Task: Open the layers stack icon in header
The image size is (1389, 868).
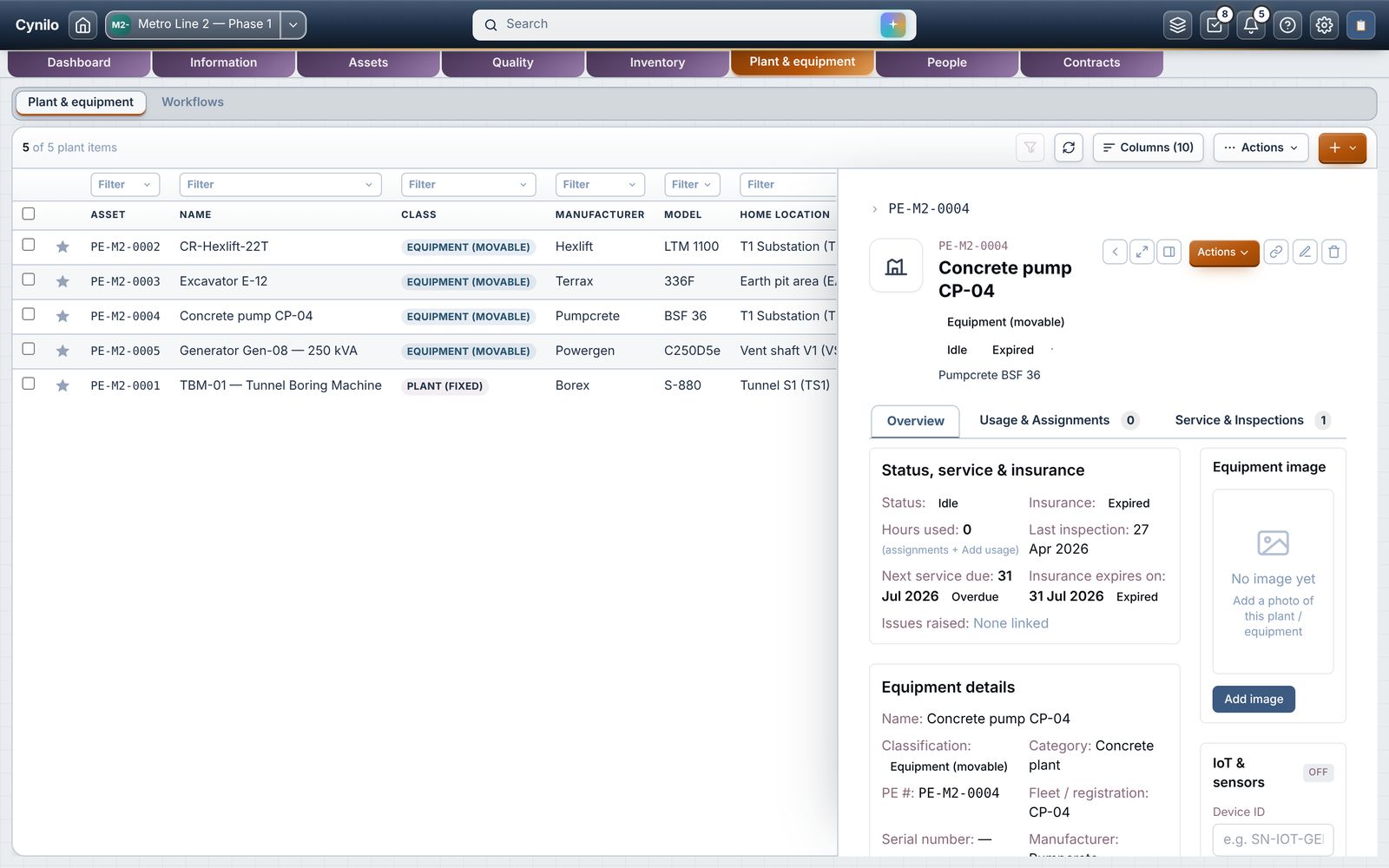Action: coord(1177,25)
